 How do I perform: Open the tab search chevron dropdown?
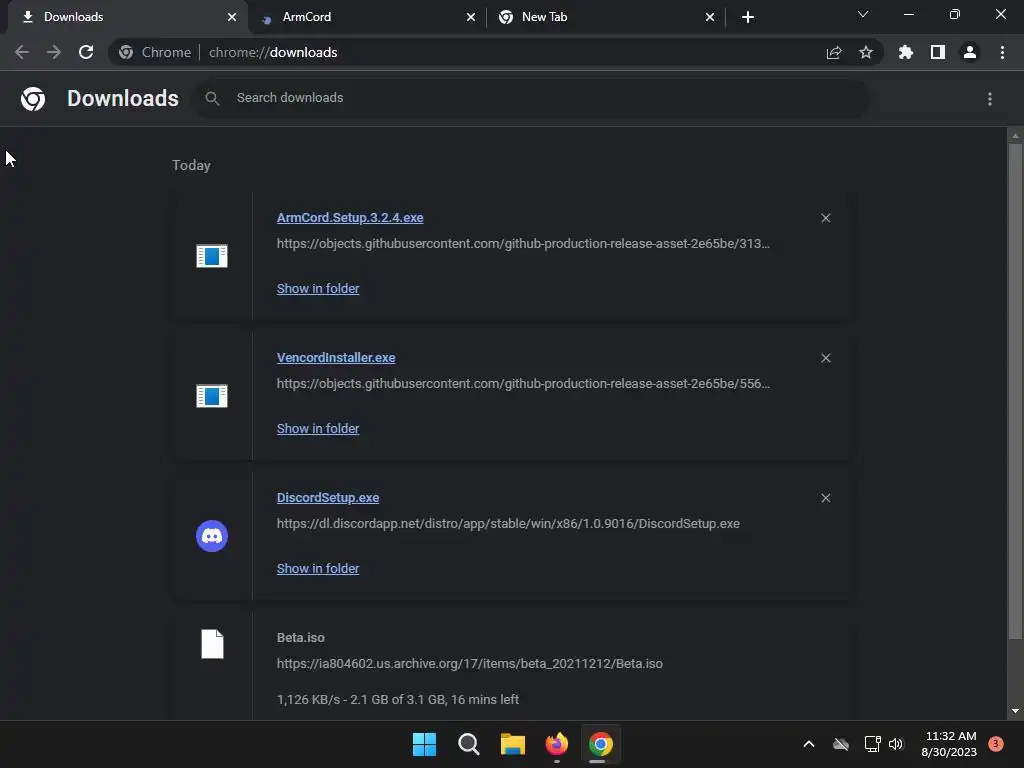click(863, 14)
